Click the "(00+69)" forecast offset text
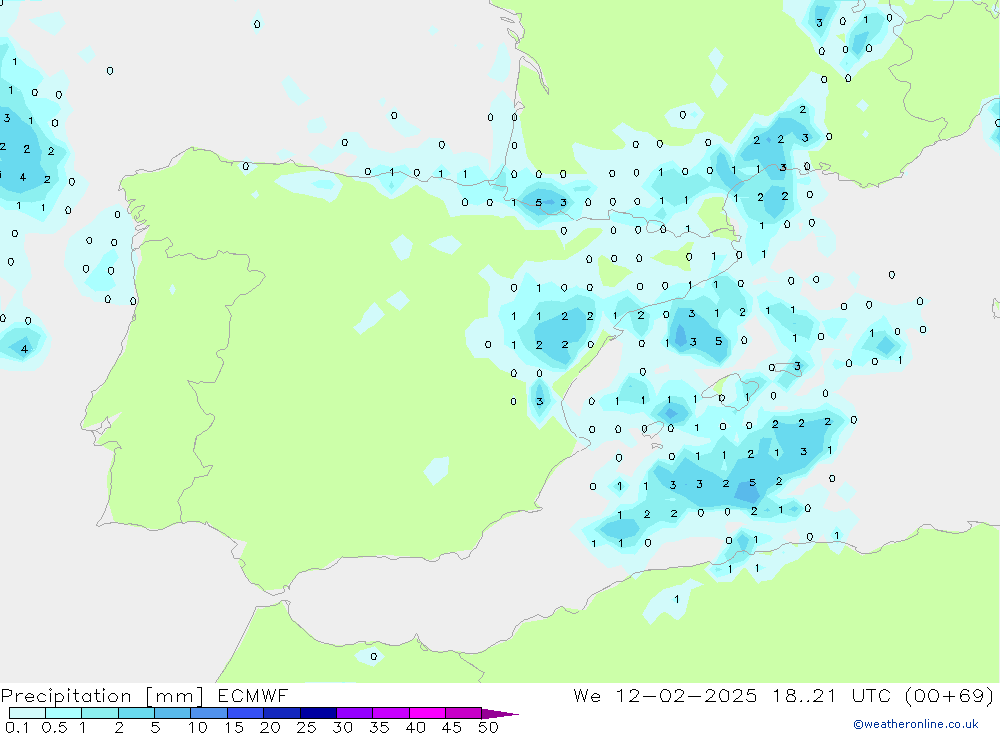1000x733 pixels. [950, 695]
